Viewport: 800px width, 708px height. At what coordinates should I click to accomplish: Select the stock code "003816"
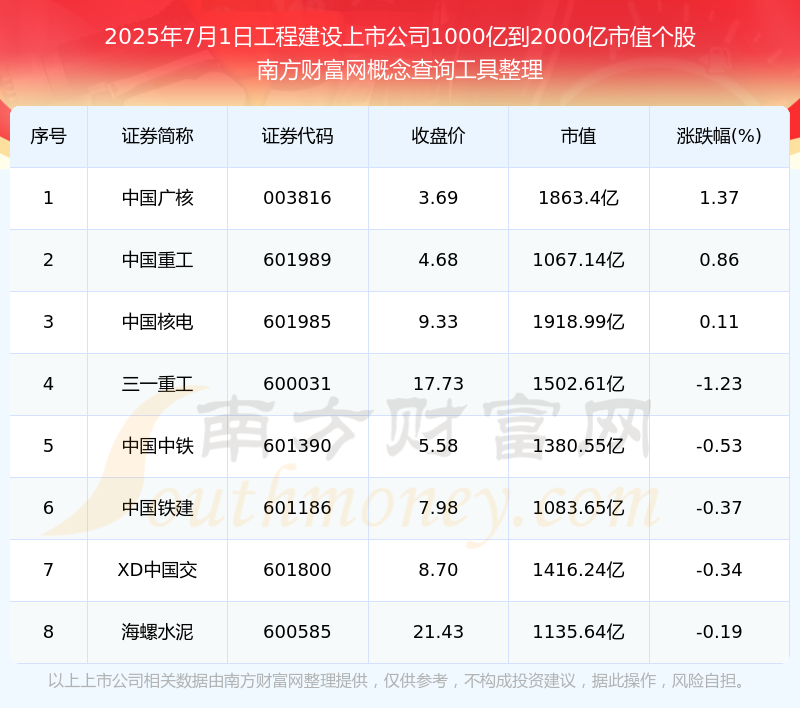click(x=297, y=198)
